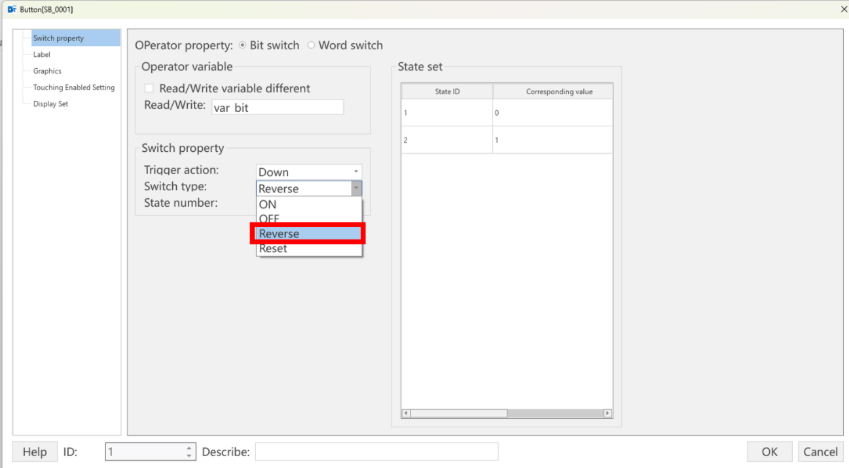This screenshot has height=468, width=849.
Task: Choose OFF from Switch type list
Action: [309, 219]
